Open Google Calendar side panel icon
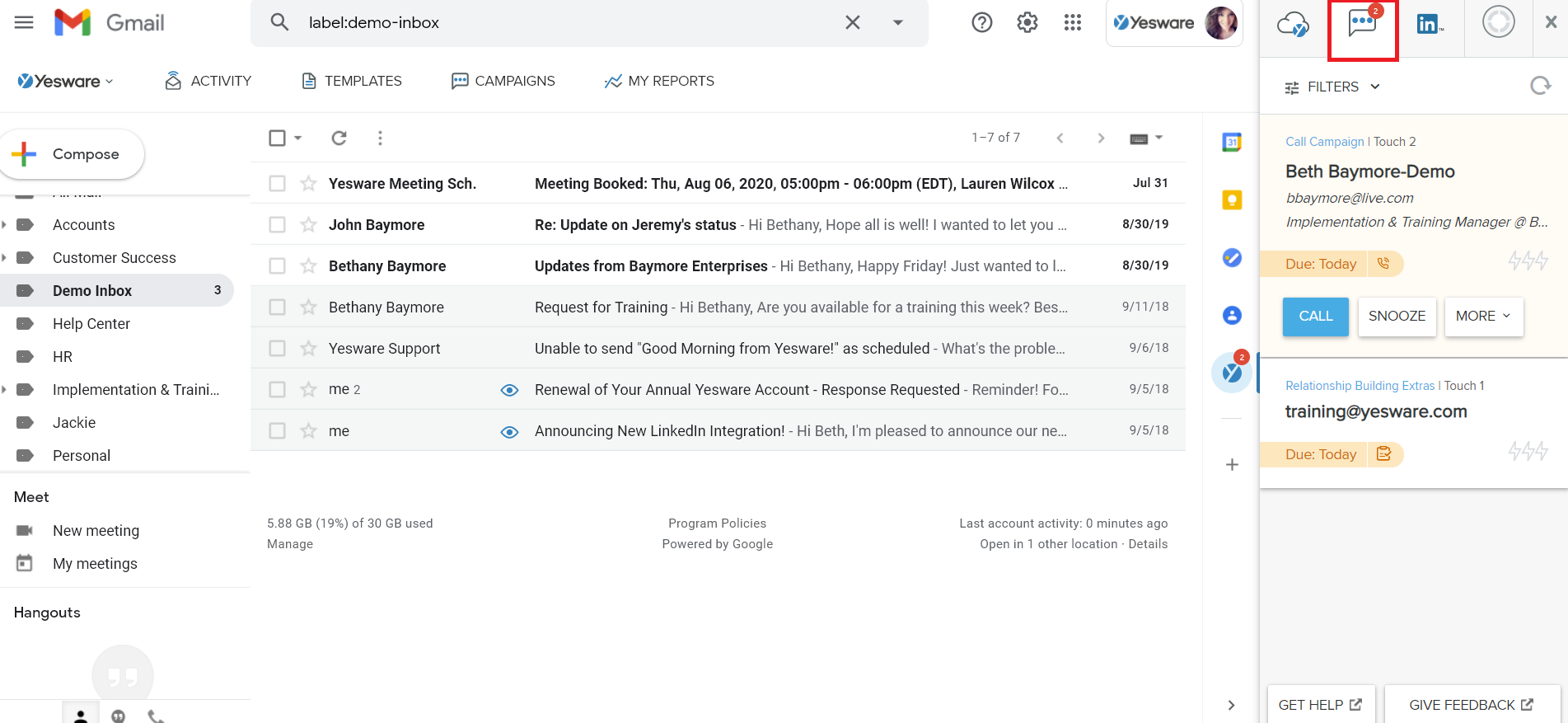Screen dimensions: 1568x723 pyautogui.click(x=1232, y=142)
